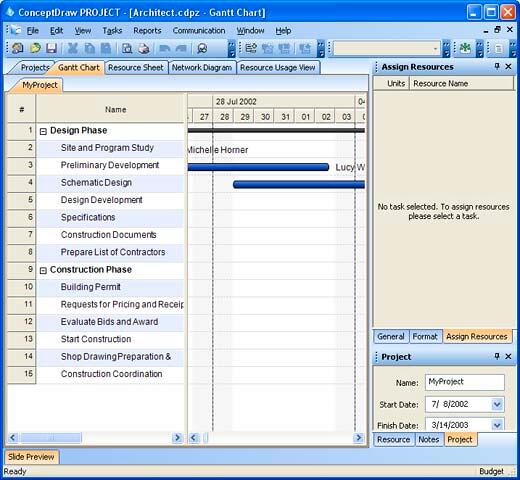This screenshot has width=520, height=480.
Task: Switch to the Projects tab
Action: pyautogui.click(x=34, y=67)
